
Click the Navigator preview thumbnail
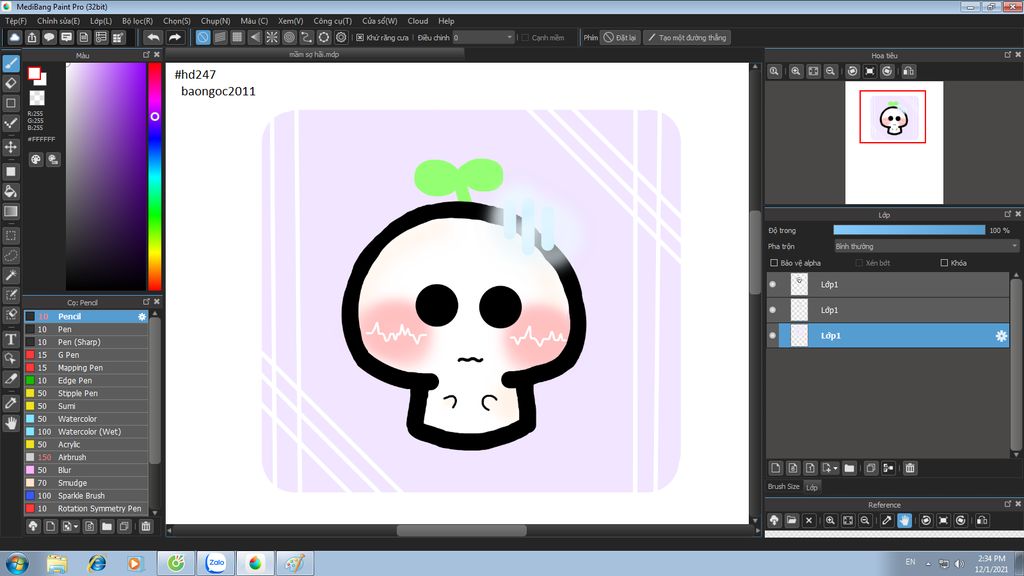click(894, 142)
